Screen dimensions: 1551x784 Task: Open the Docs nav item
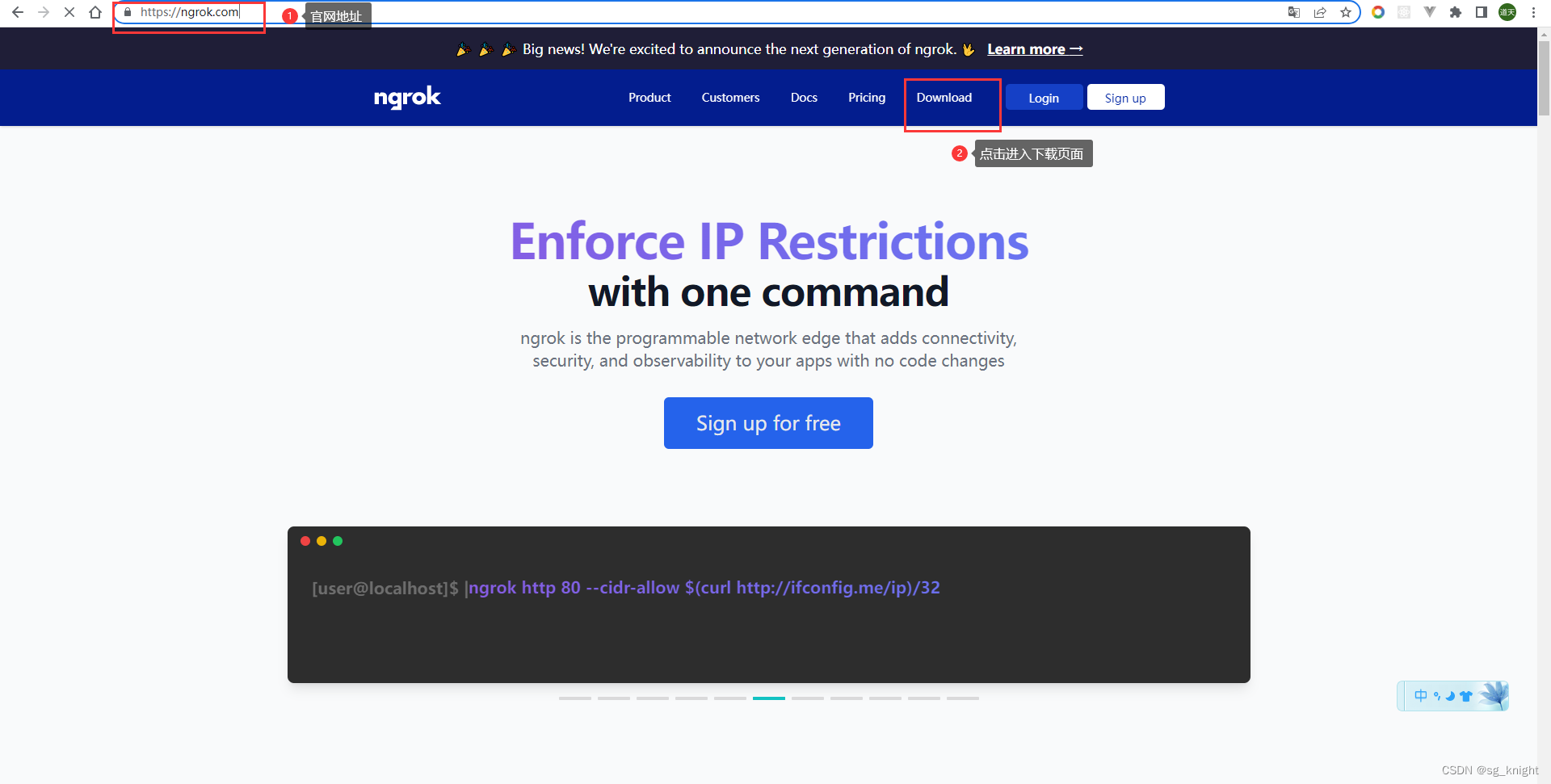[804, 98]
